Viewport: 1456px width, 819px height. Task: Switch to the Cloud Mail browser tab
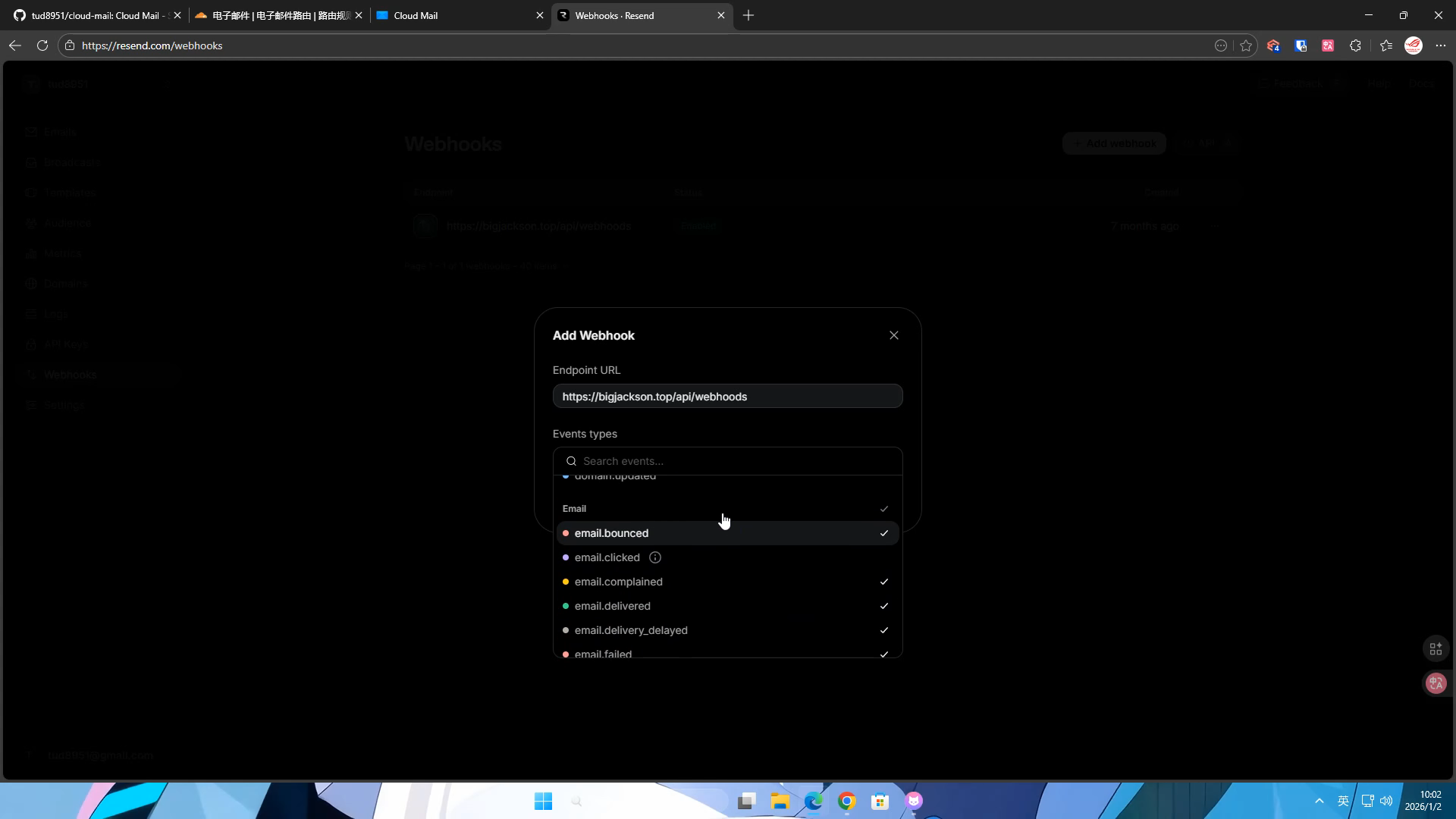tap(455, 15)
